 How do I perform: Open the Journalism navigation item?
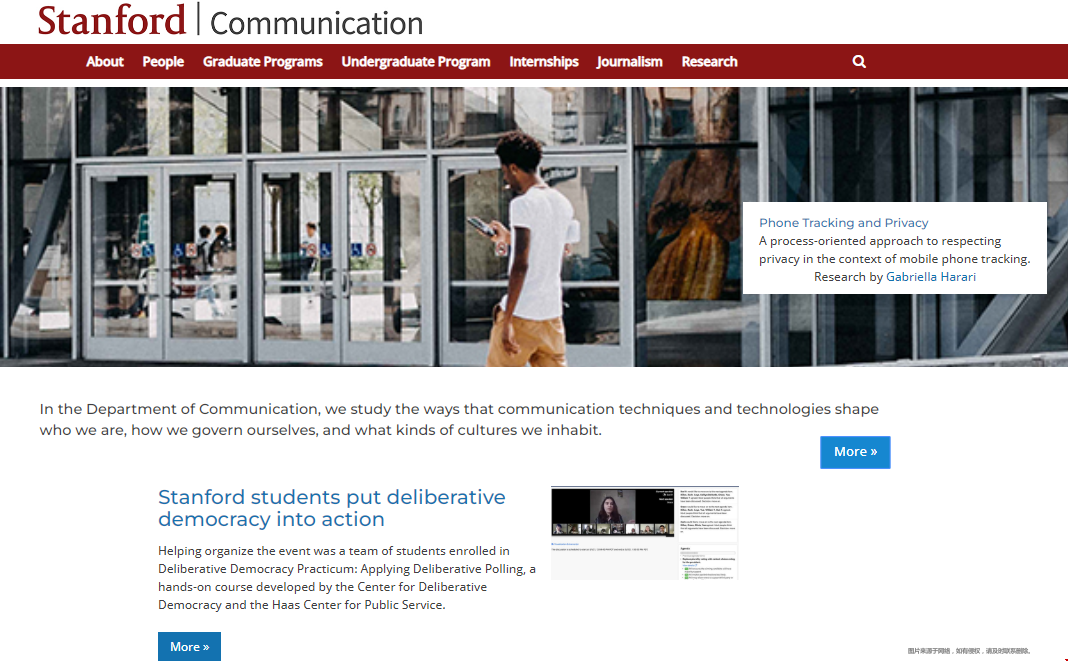(x=629, y=61)
